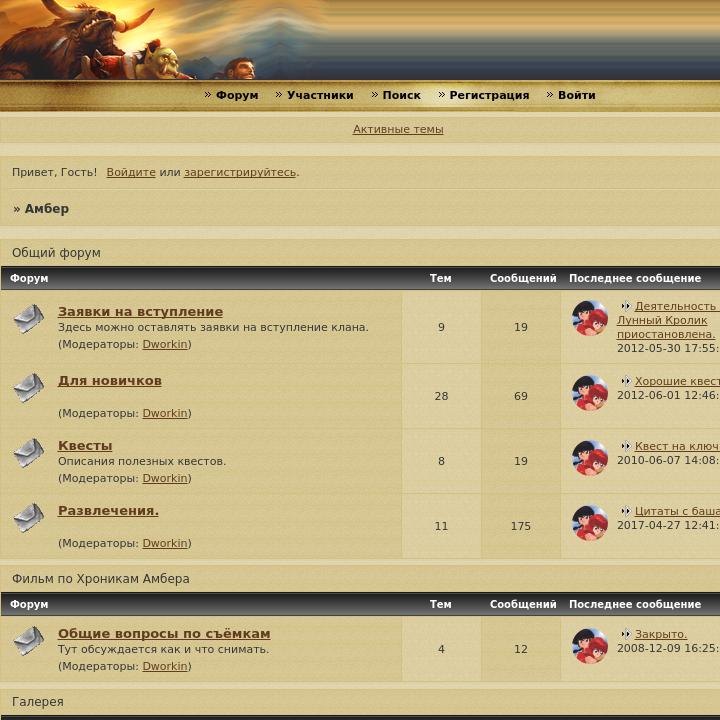Open last post Цитаты с баша link

677,511
